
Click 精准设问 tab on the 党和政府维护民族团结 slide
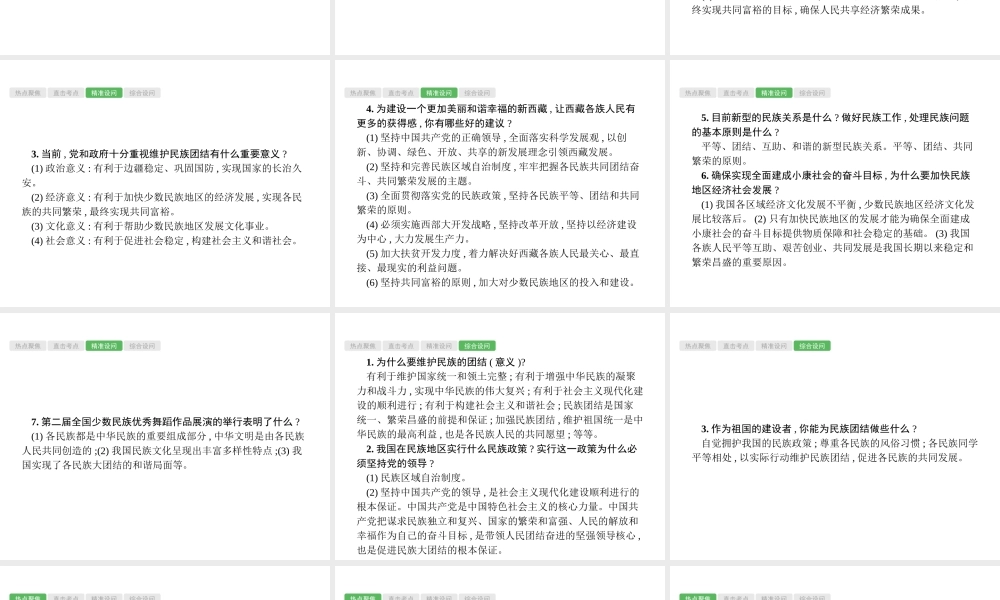(x=104, y=93)
